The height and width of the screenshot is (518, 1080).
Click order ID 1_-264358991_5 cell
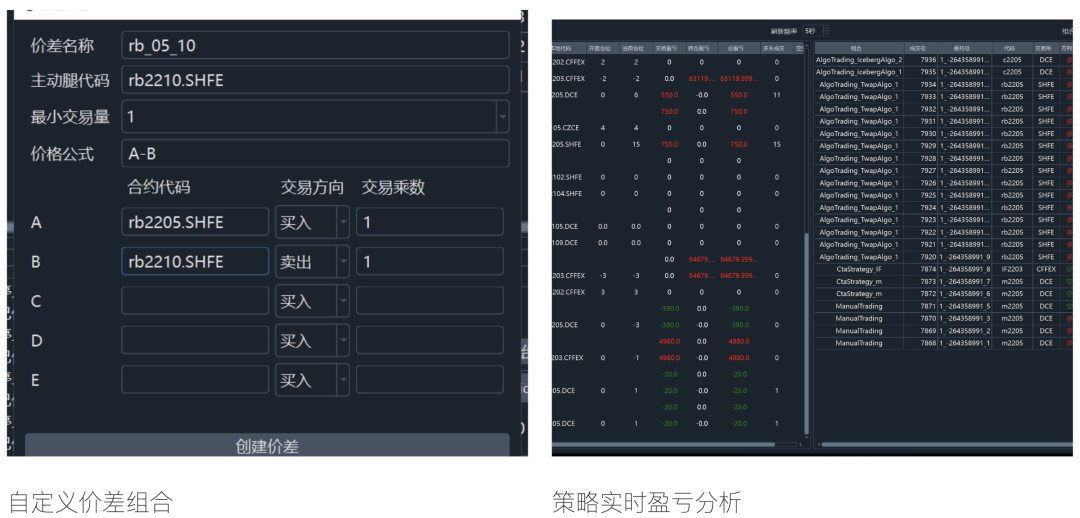[x=965, y=306]
